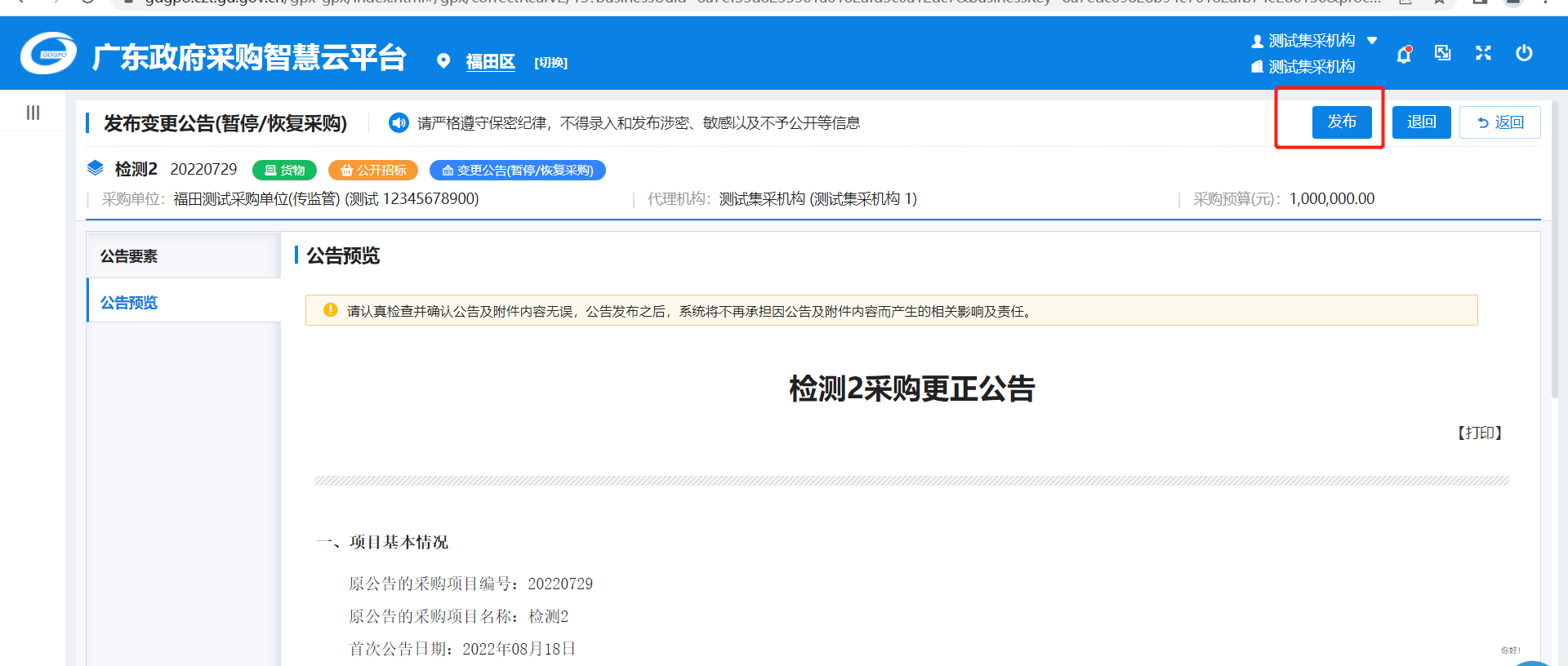Click the sidebar menu bars icon
1568x666 pixels.
click(x=33, y=113)
